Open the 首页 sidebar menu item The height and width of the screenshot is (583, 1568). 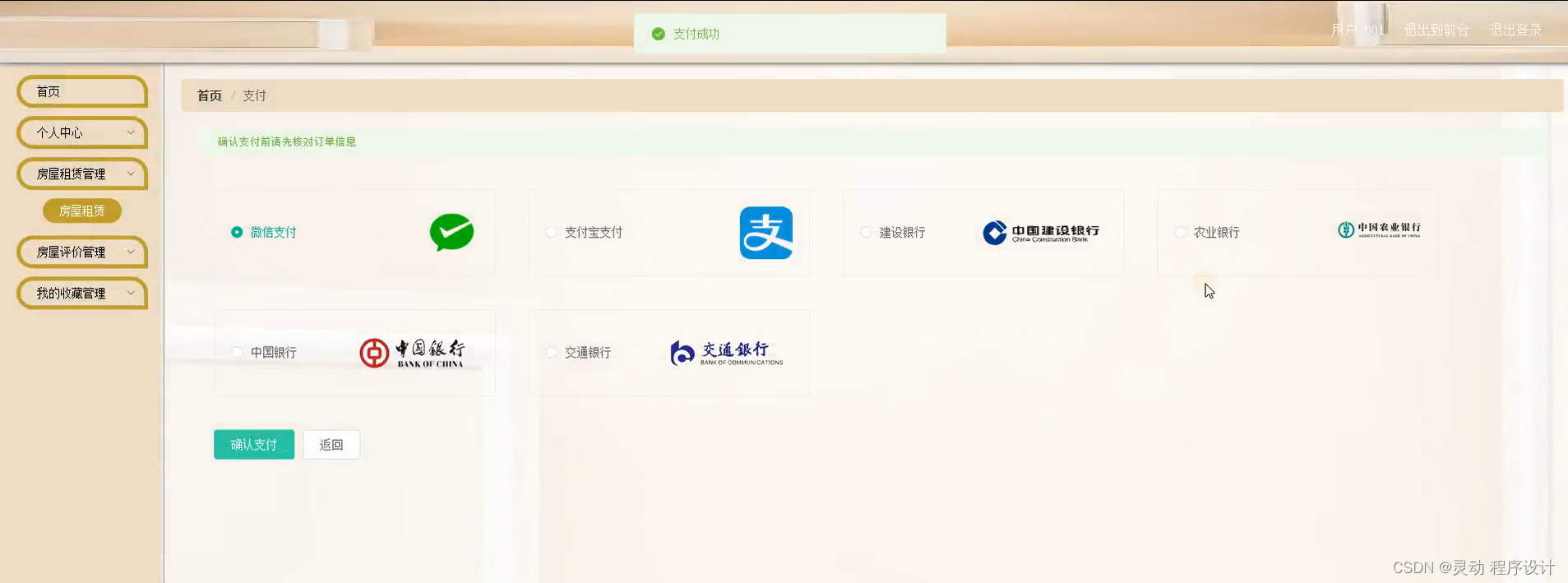82,91
